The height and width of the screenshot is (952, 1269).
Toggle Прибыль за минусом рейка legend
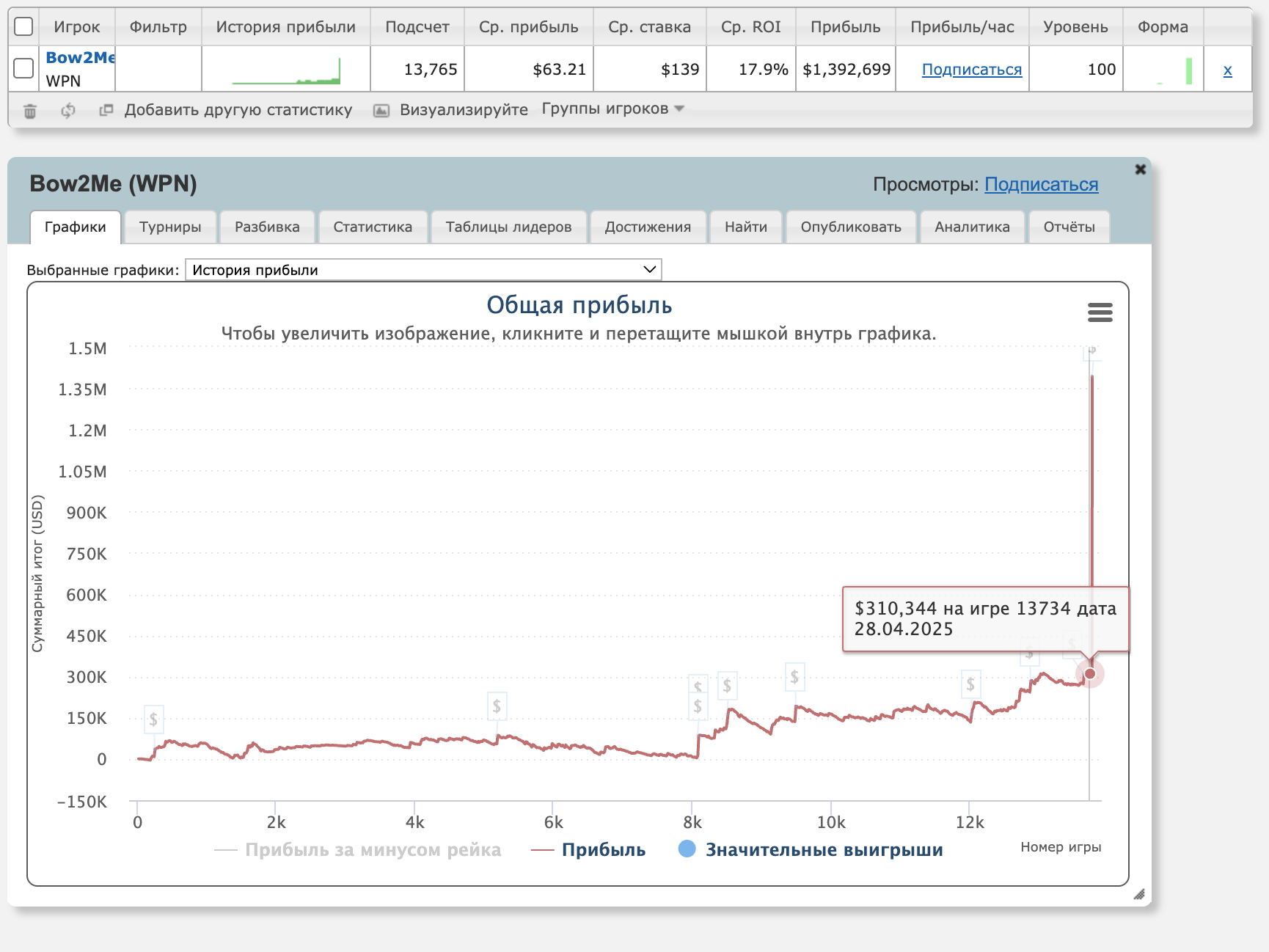coord(358,850)
